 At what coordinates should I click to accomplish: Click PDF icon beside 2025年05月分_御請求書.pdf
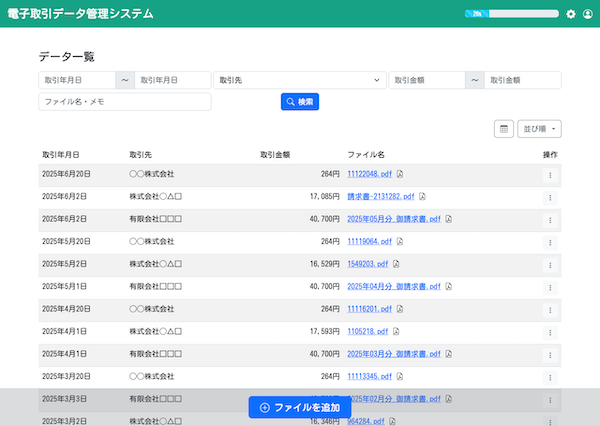tap(448, 219)
